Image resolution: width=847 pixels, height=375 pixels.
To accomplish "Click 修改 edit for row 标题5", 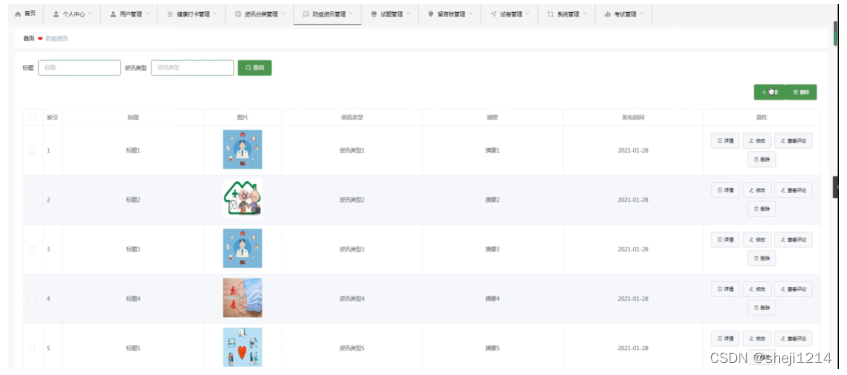I will coord(757,339).
